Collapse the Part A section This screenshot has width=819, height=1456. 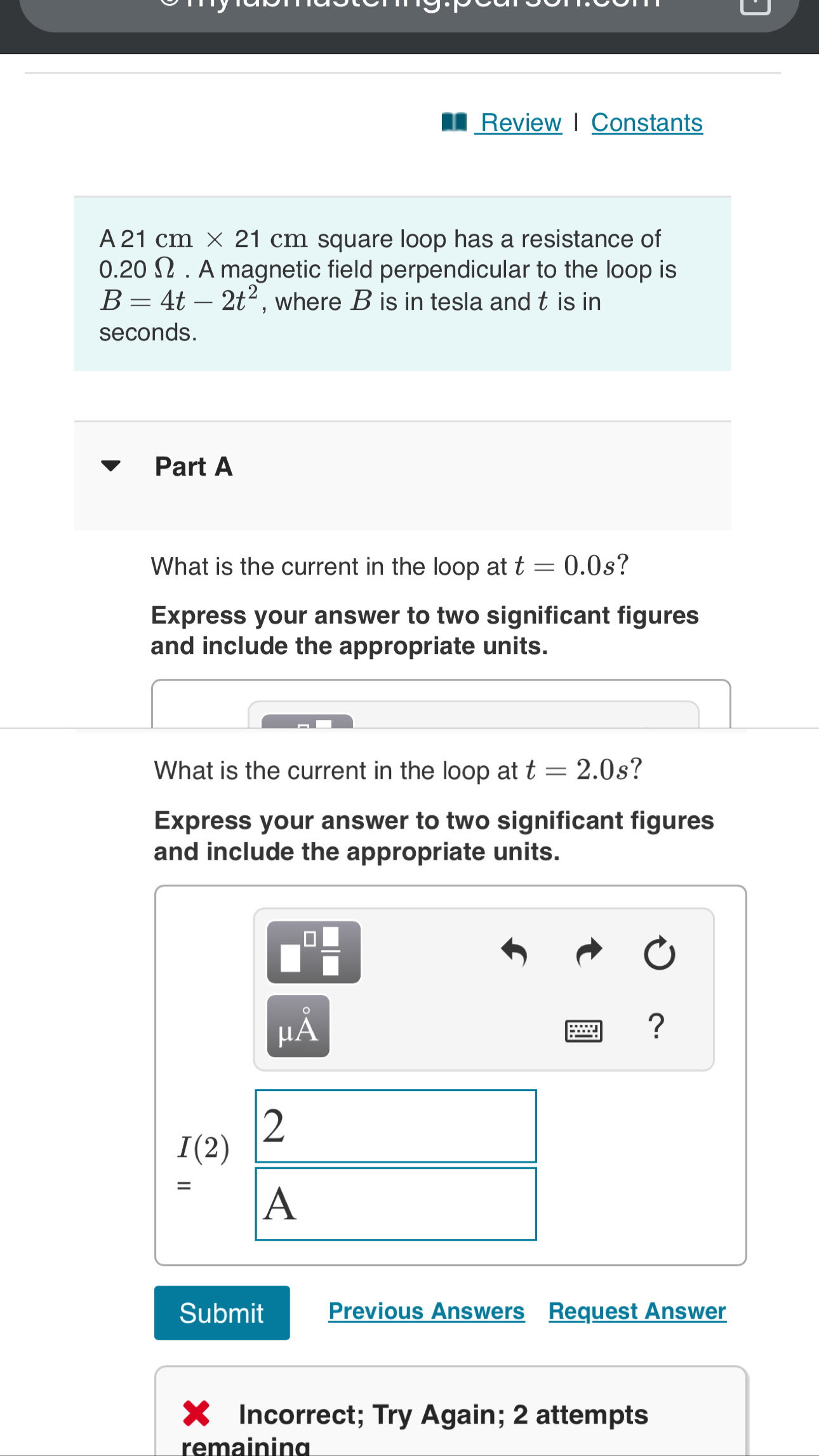[110, 466]
